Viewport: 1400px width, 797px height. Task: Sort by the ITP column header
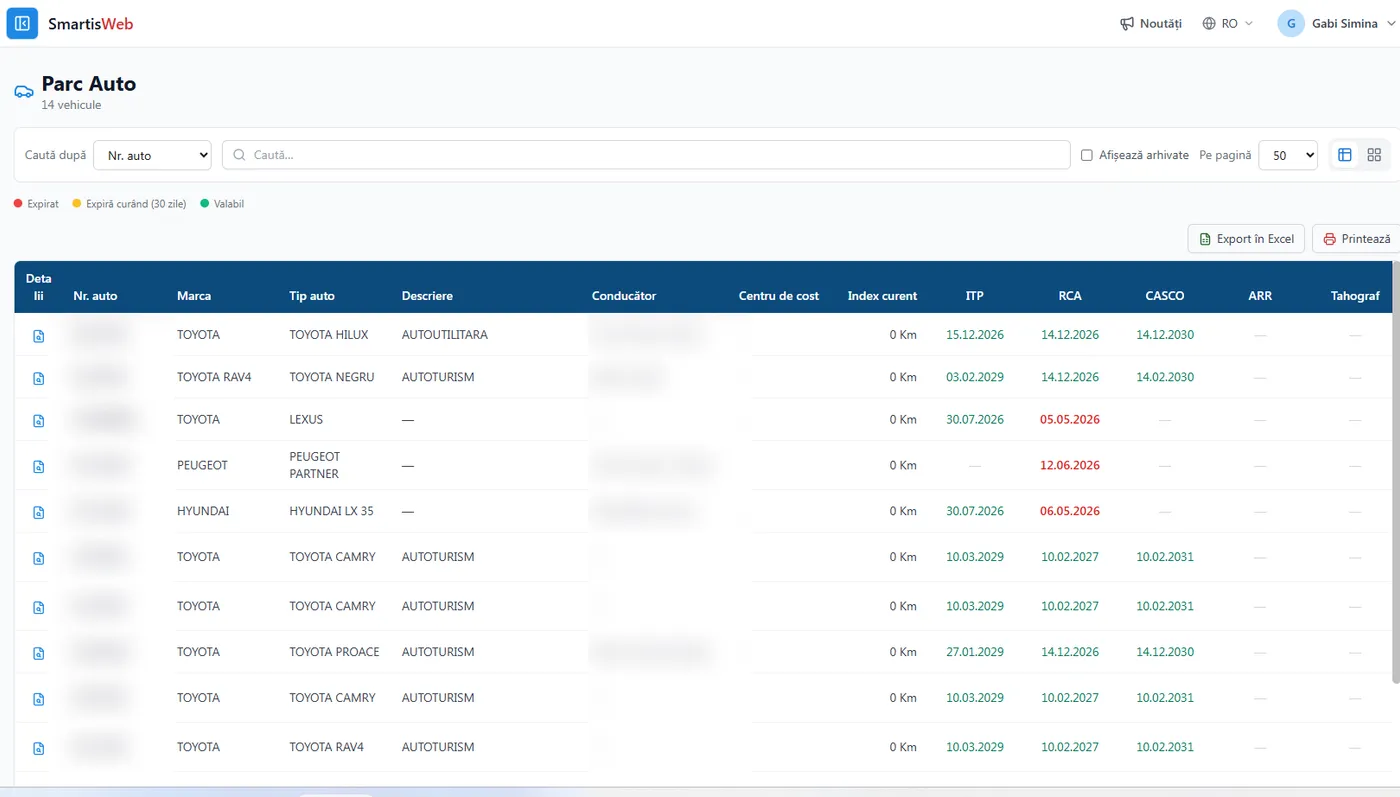point(975,296)
